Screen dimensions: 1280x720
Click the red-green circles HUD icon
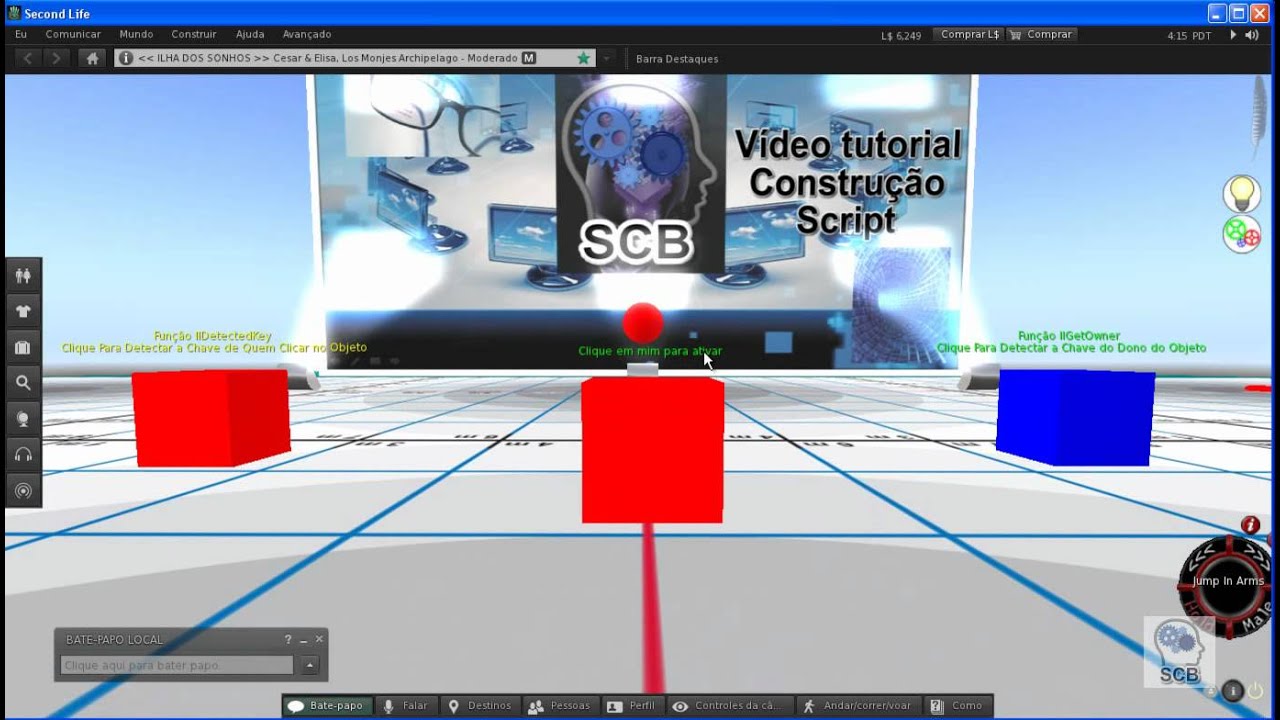click(x=1242, y=234)
